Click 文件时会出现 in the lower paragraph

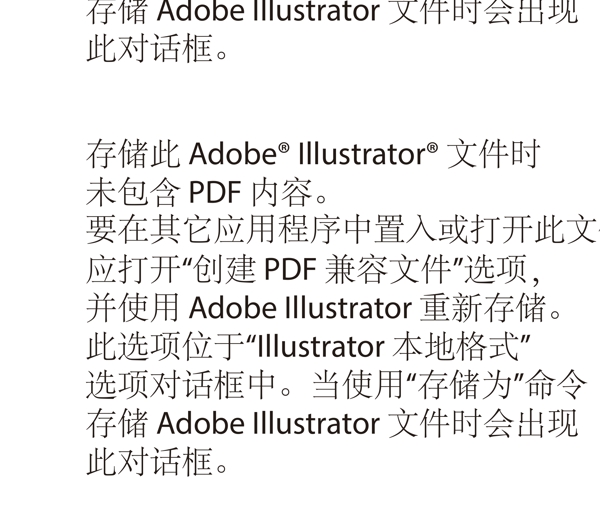click(x=483, y=423)
